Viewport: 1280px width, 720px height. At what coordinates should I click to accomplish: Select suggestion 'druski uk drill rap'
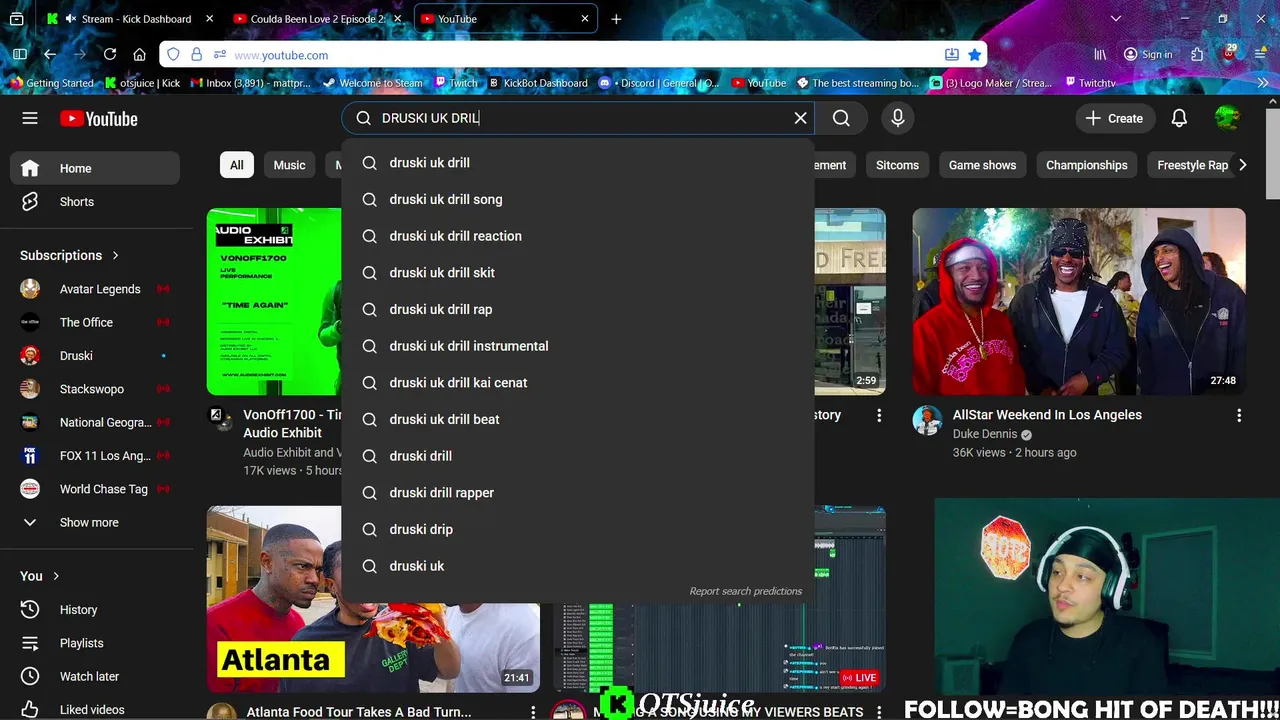[x=578, y=309]
